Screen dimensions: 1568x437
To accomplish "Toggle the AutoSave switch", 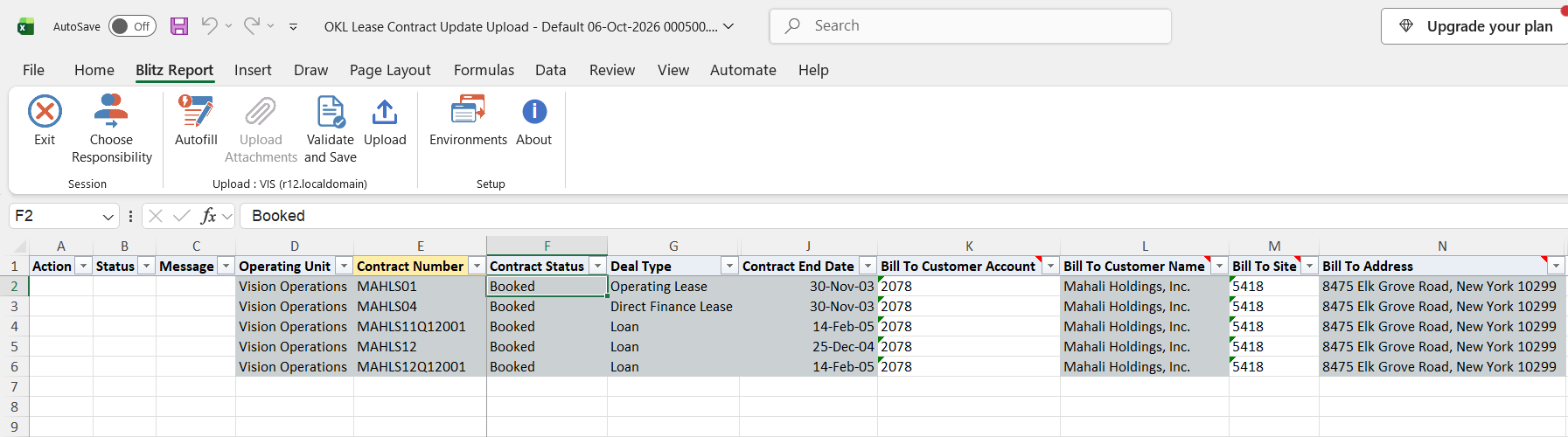I will point(132,26).
